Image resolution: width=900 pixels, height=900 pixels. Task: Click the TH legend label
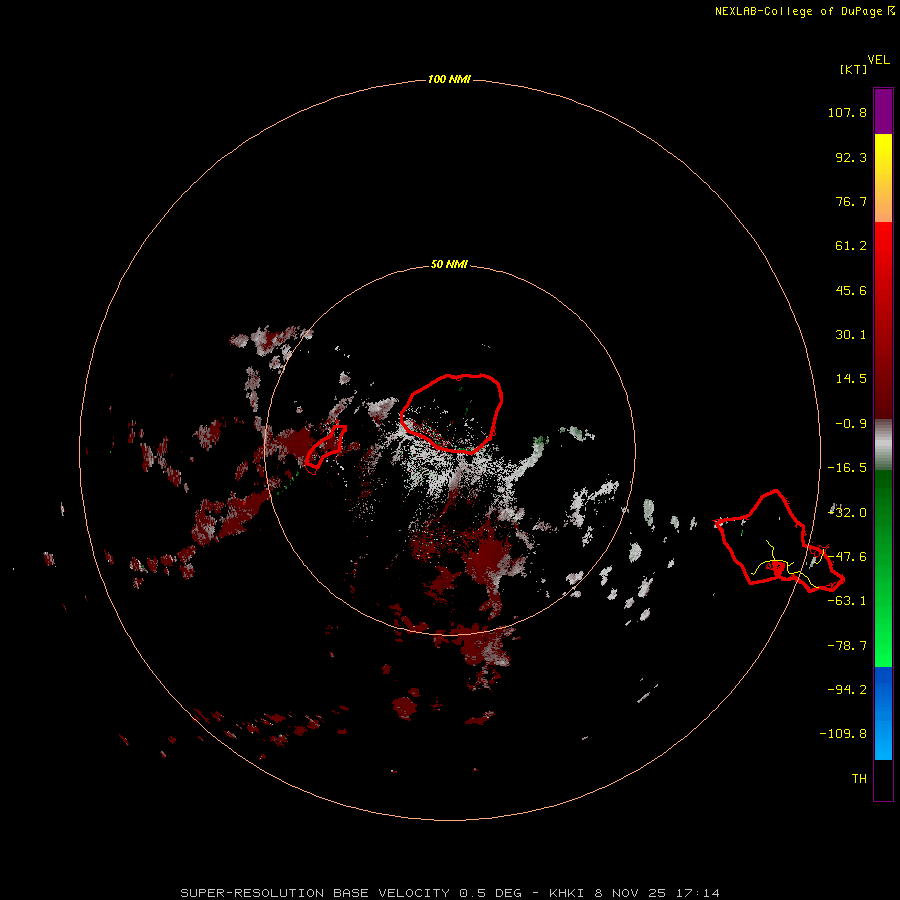(x=859, y=779)
